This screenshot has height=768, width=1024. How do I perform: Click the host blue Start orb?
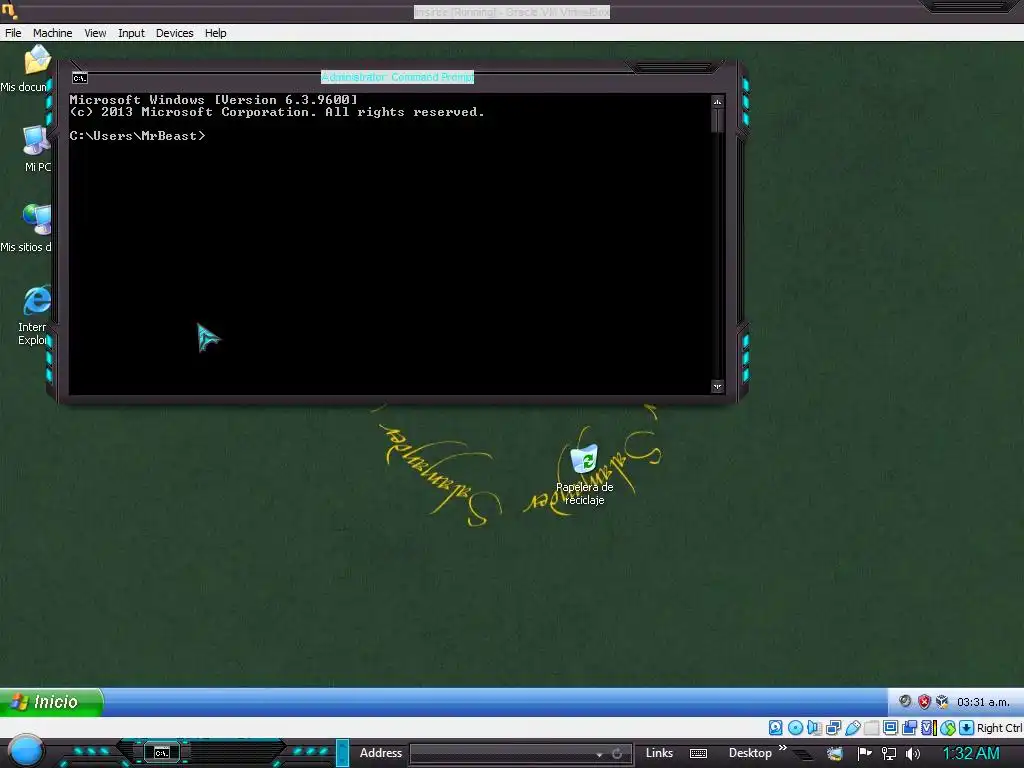[25, 752]
